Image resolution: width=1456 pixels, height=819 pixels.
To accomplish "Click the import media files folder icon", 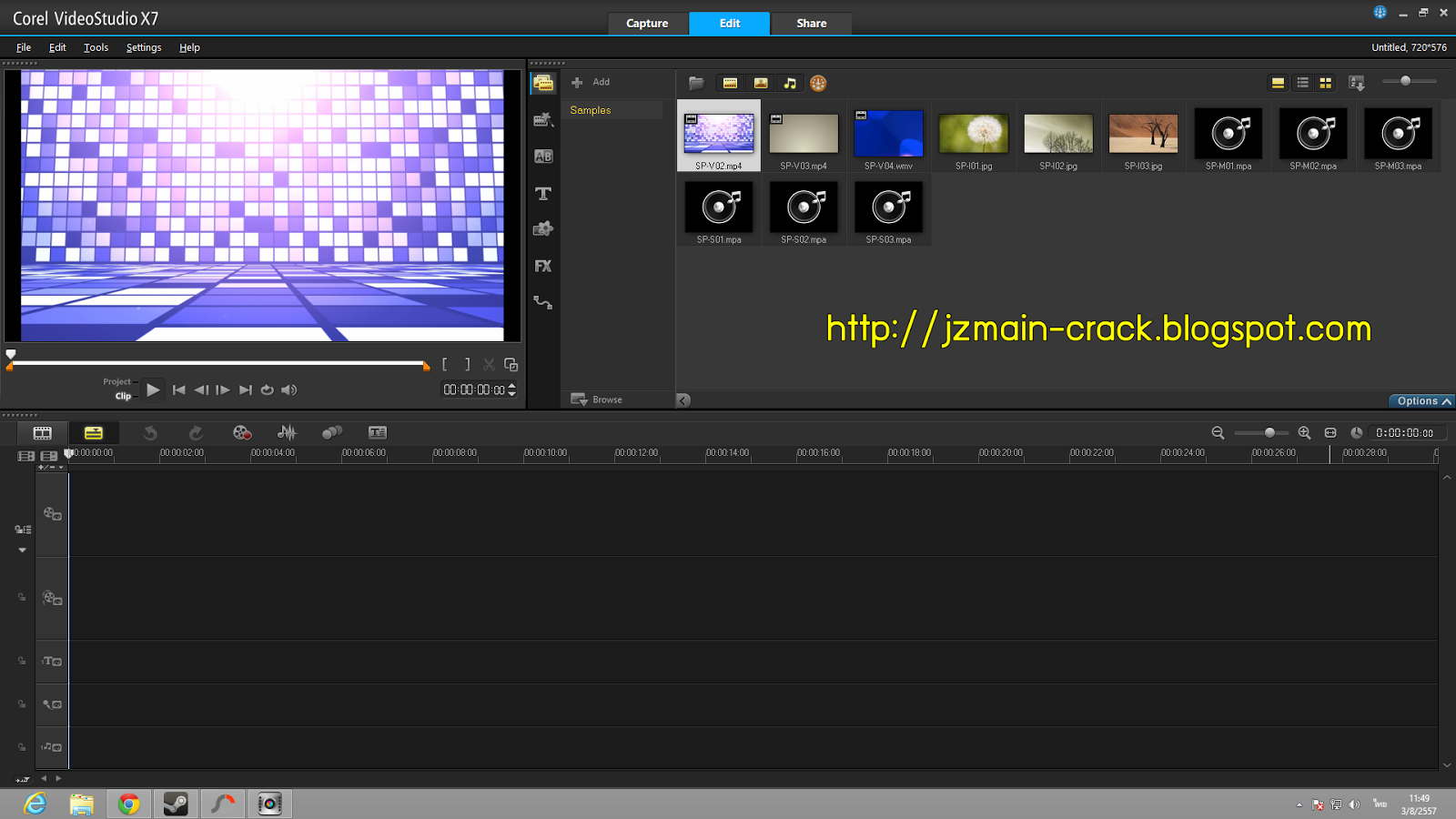I will point(696,83).
